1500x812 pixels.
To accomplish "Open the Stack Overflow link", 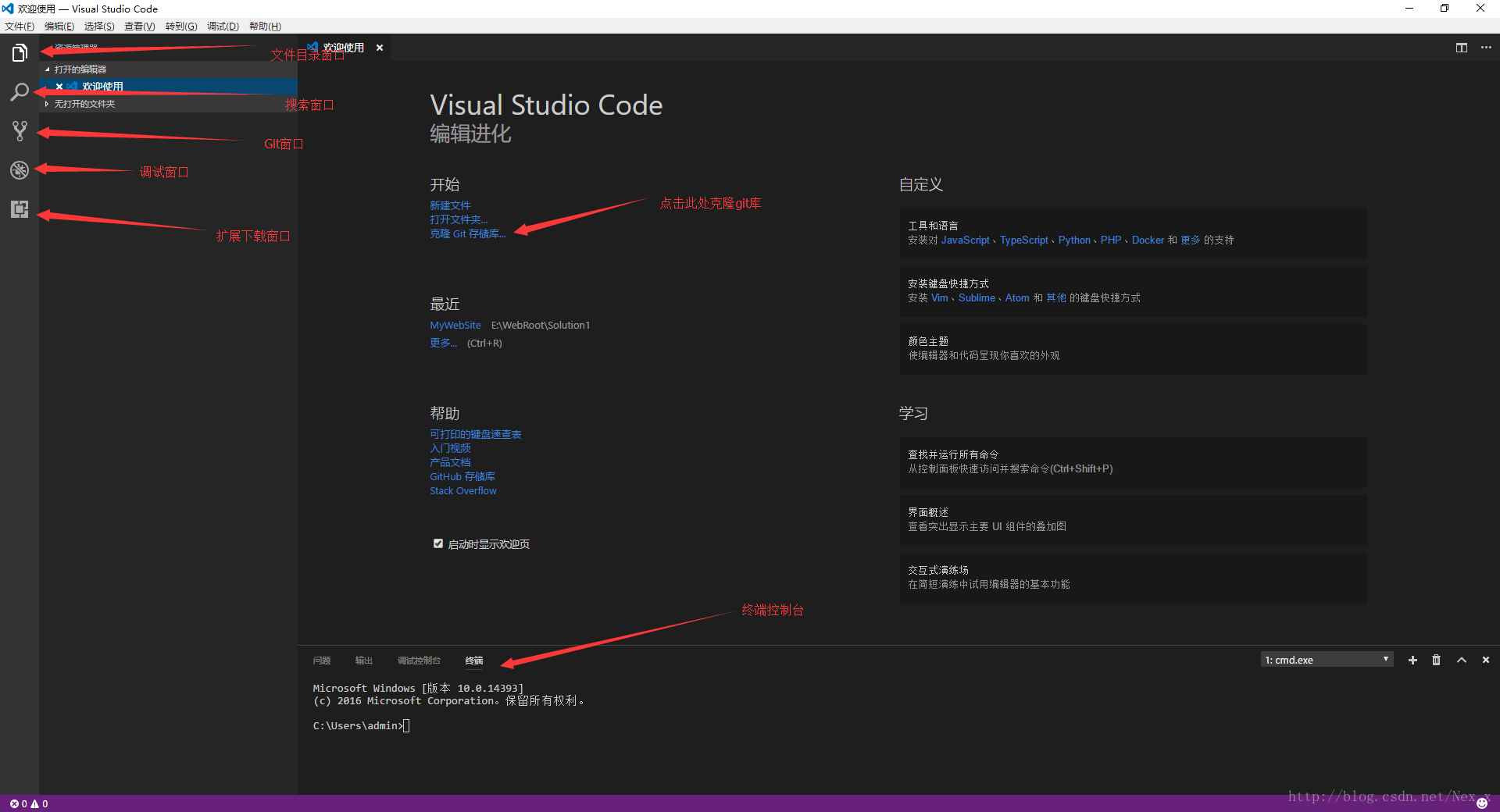I will pos(463,490).
